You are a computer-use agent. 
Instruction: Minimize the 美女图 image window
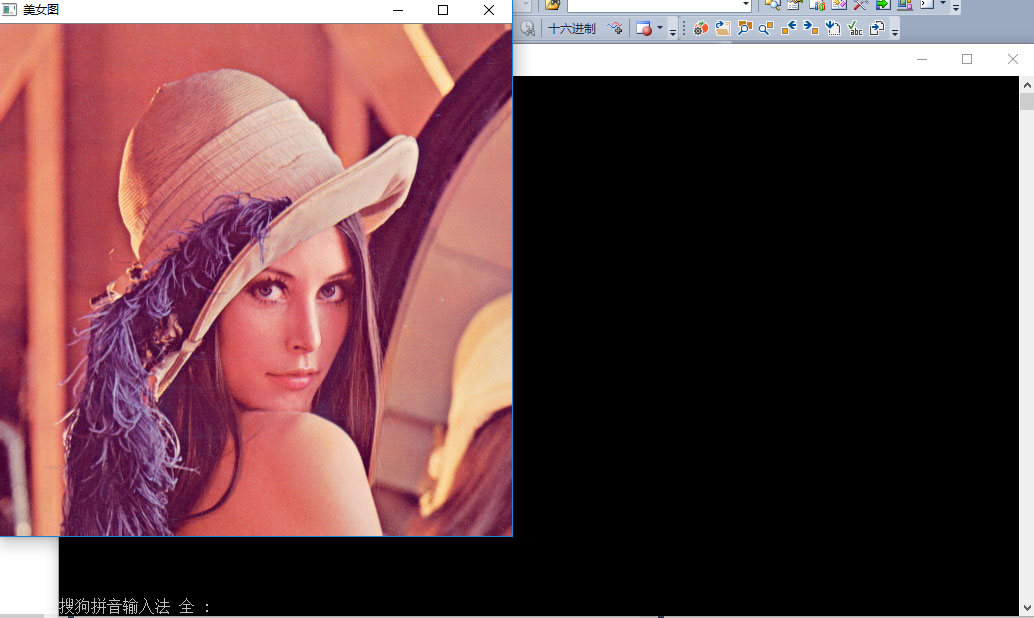pos(398,10)
